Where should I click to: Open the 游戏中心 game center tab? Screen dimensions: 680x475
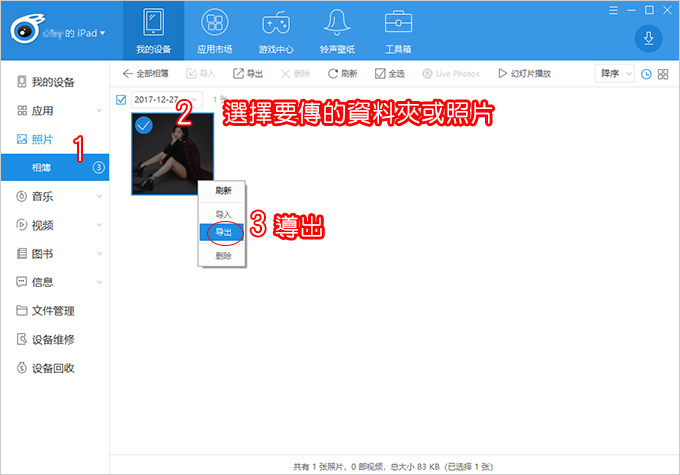[x=276, y=30]
